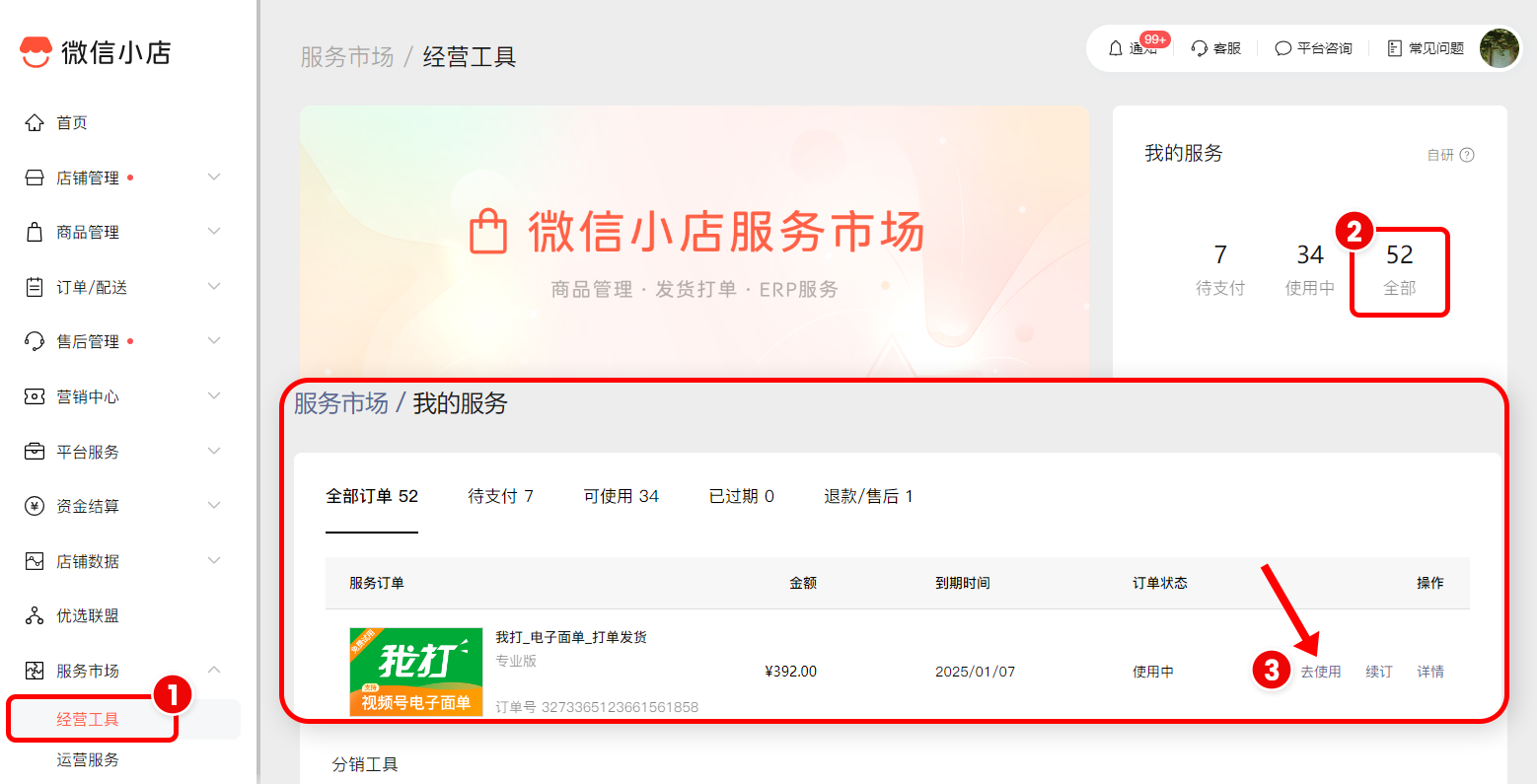Open 首页 home icon in sidebar
Screen dimensions: 1537x784
tap(35, 122)
